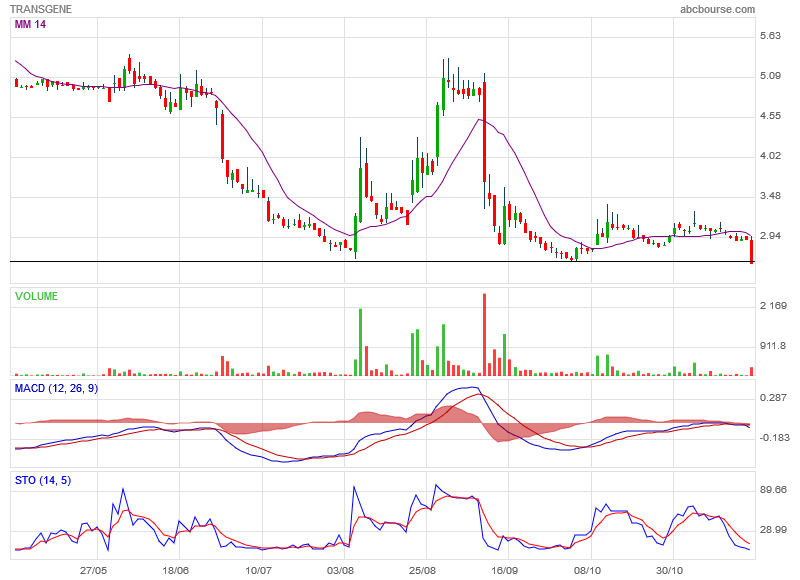Click the 5.09 price axis value

[x=770, y=76]
